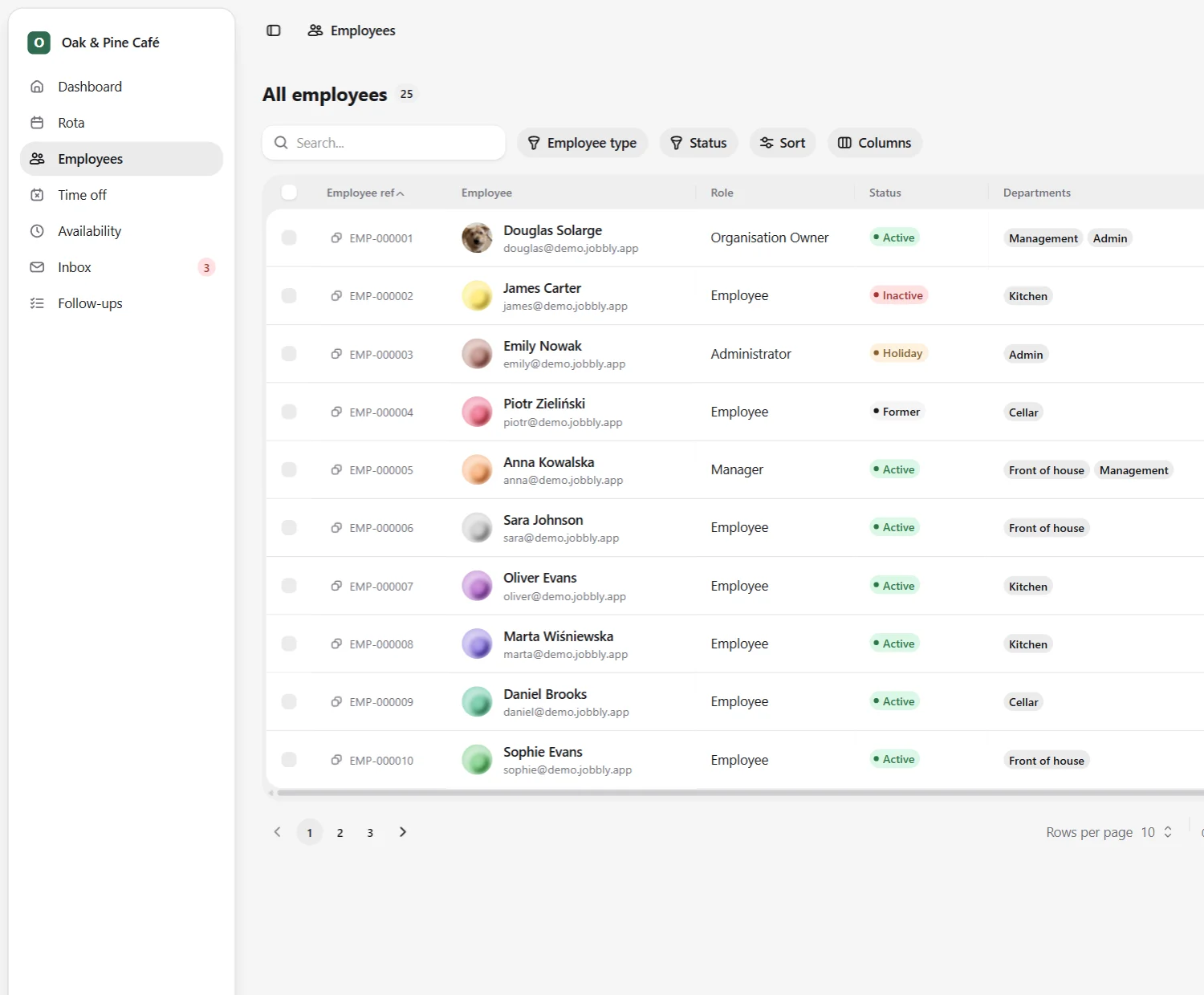Image resolution: width=1204 pixels, height=995 pixels.
Task: Copy link icon for EMP-000009
Action: pyautogui.click(x=336, y=701)
